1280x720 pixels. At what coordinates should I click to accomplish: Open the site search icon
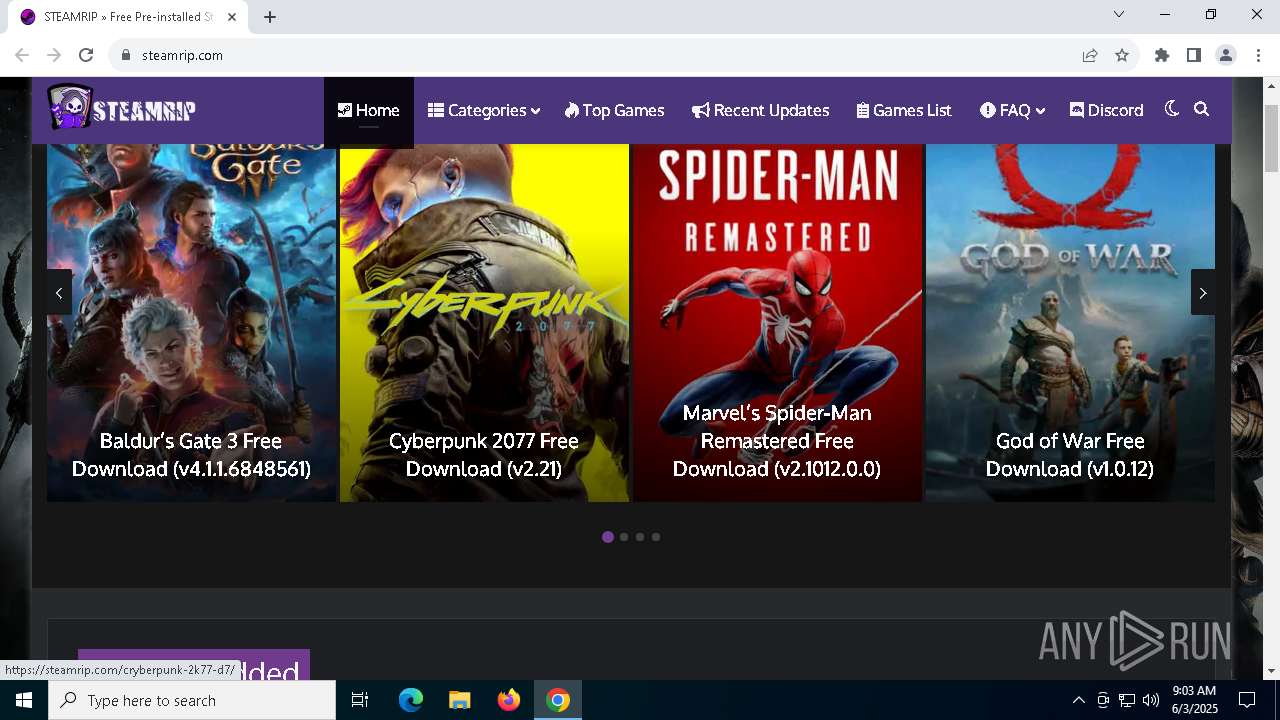pos(1201,109)
